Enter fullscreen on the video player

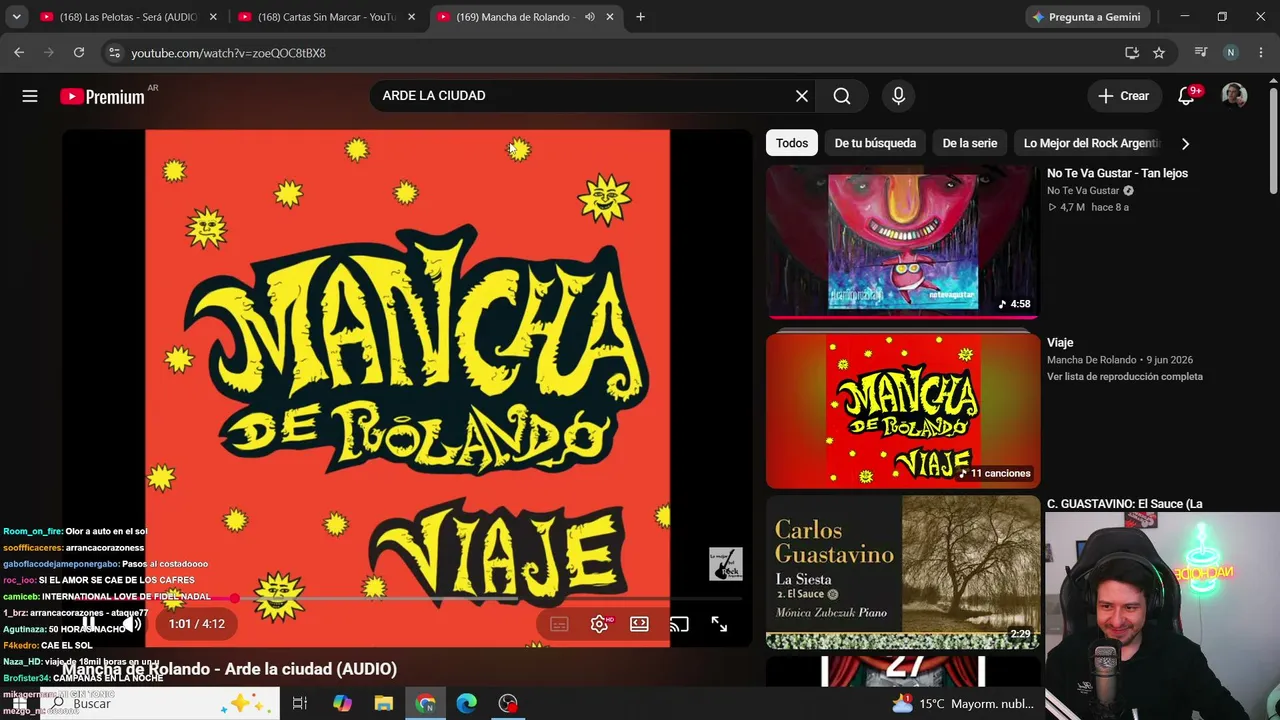click(719, 624)
